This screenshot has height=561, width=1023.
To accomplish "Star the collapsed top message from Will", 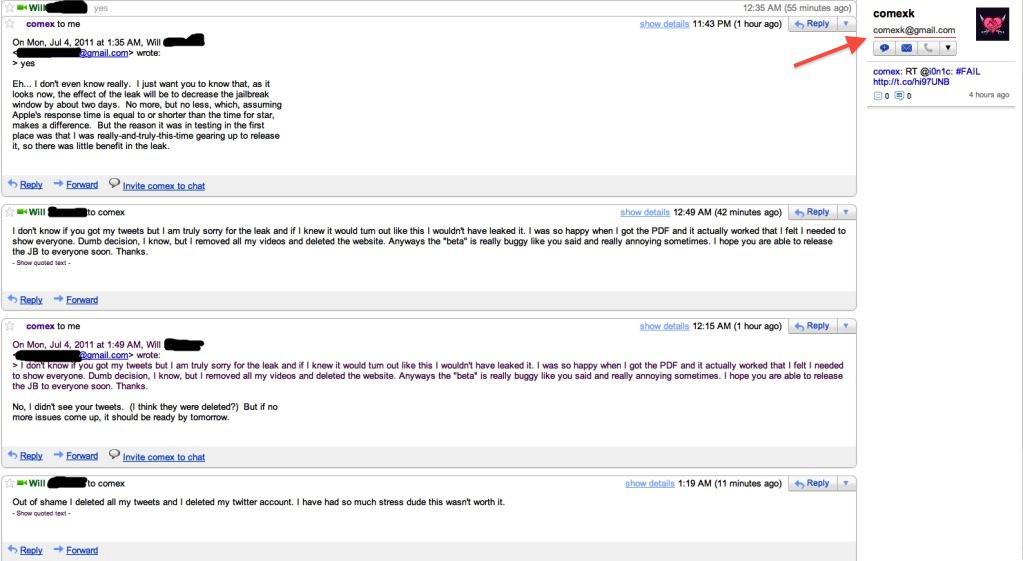I will (x=9, y=7).
